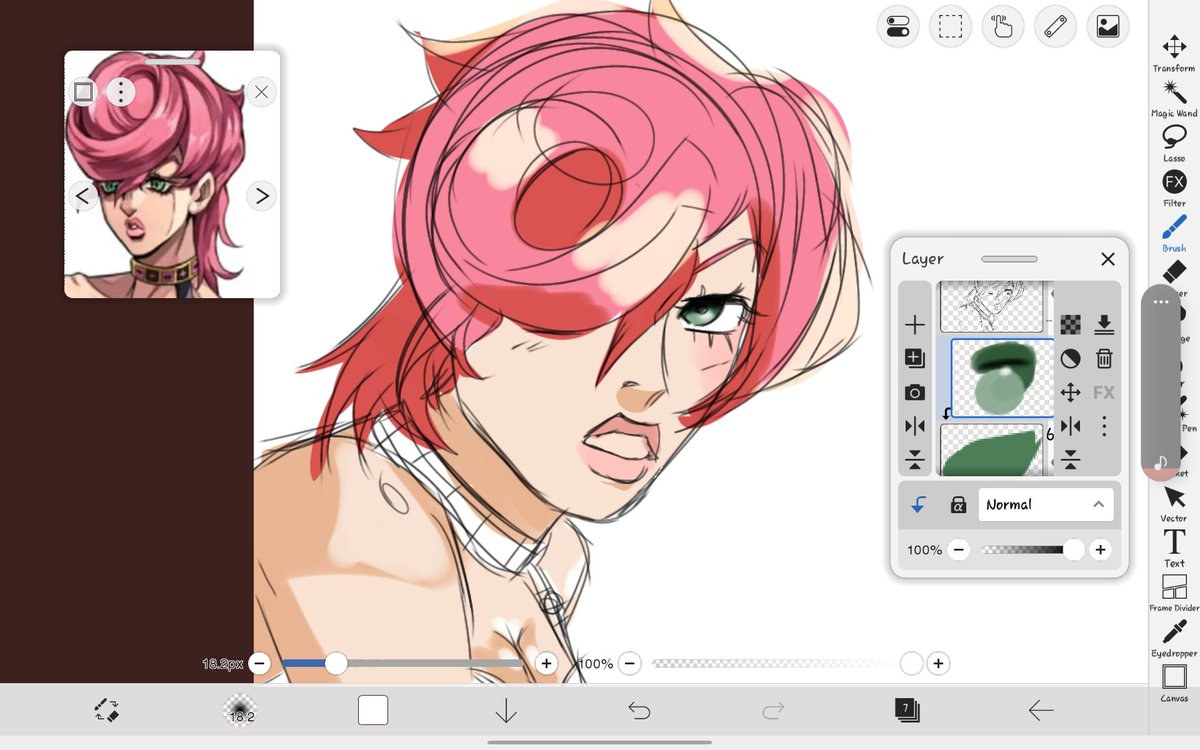Open the white color swatch
Image resolution: width=1200 pixels, height=750 pixels.
tap(373, 710)
